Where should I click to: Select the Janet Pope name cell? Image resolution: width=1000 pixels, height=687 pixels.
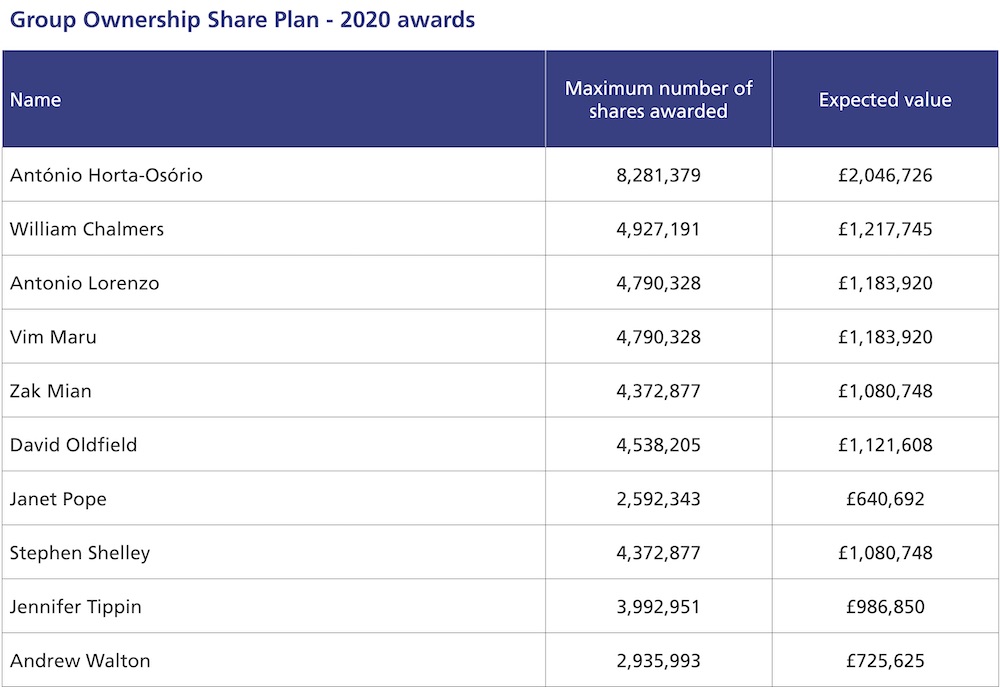[58, 499]
